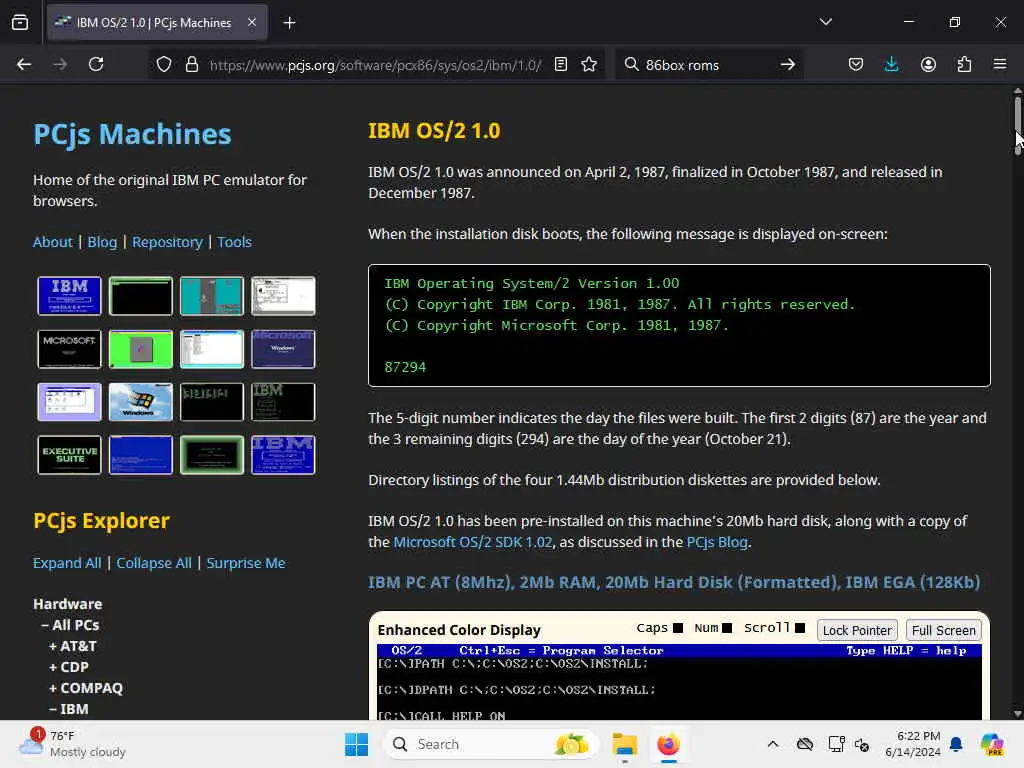
Task: Open the IBM PC AT machine heading link
Action: click(x=674, y=582)
